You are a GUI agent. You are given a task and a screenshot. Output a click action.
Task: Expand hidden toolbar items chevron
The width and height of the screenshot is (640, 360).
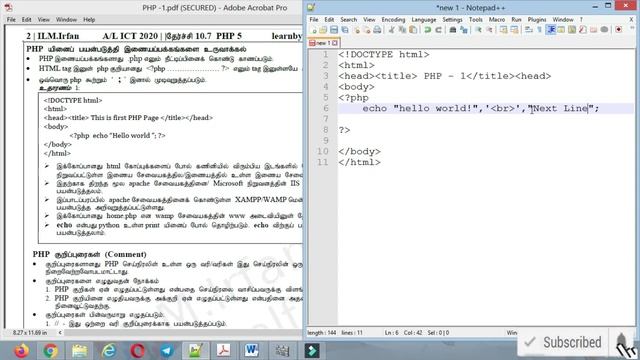[632, 28]
